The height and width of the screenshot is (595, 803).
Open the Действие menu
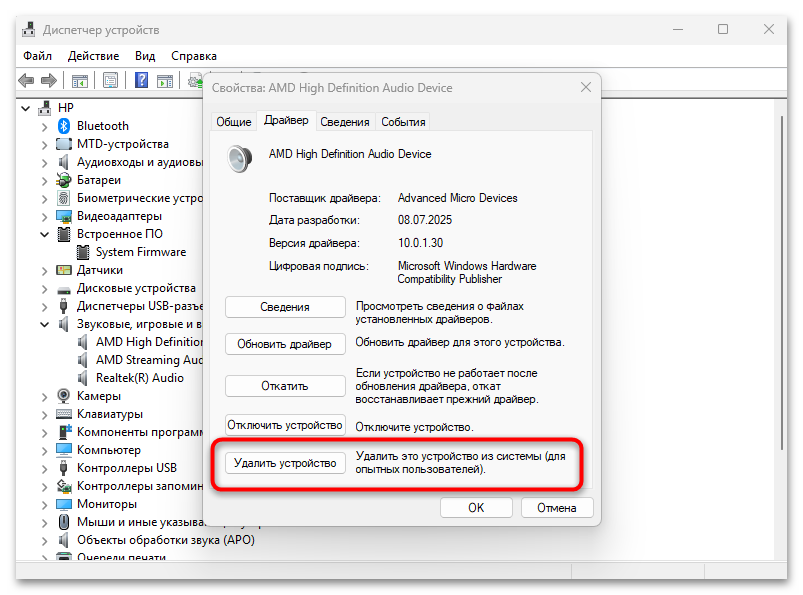(93, 56)
